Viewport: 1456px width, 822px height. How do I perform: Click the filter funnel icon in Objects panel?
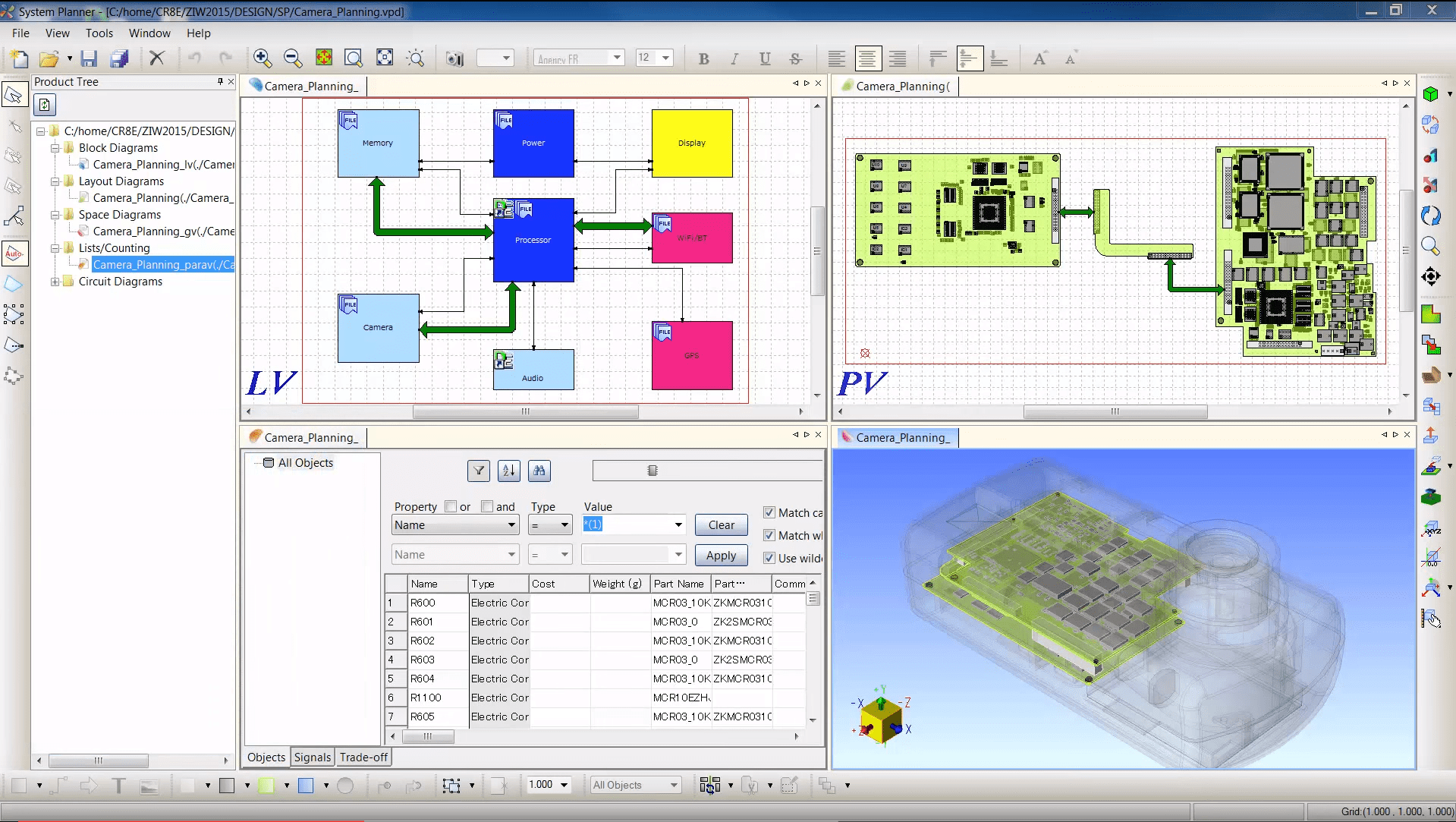point(478,471)
